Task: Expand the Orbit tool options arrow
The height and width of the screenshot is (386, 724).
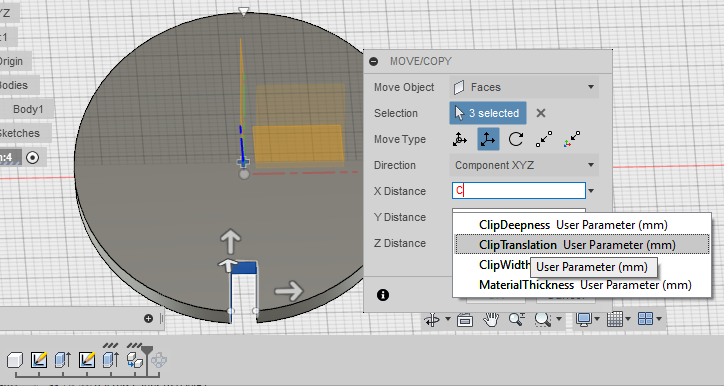Action: click(447, 319)
